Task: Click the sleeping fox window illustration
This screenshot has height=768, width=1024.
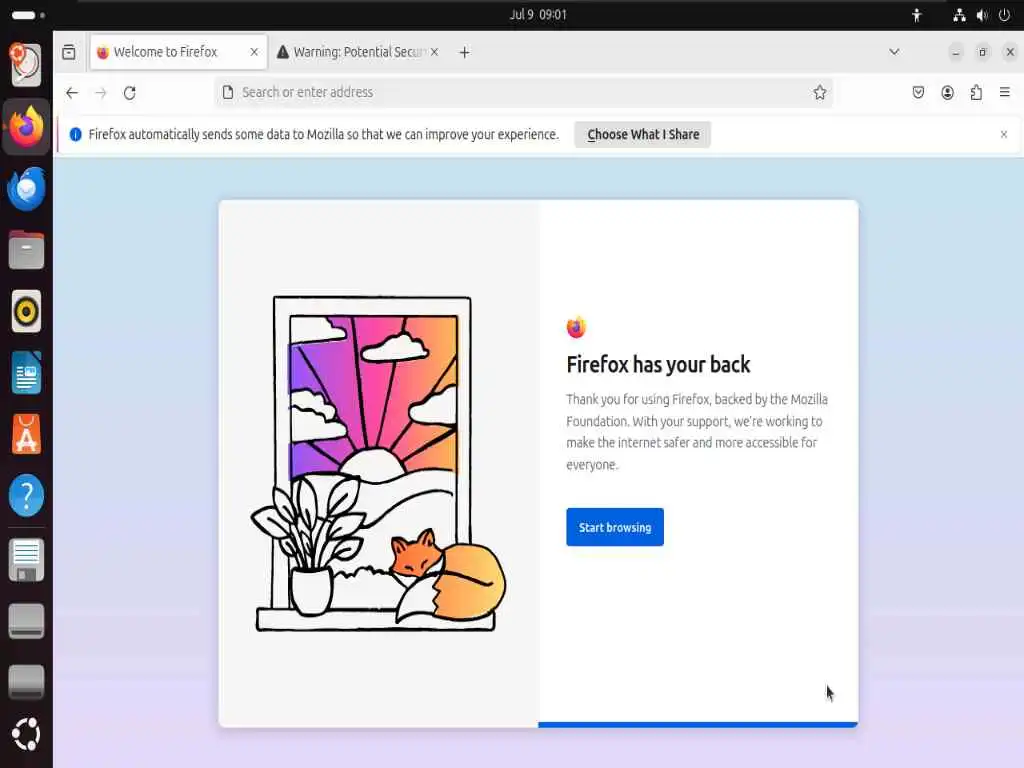Action: click(x=377, y=464)
